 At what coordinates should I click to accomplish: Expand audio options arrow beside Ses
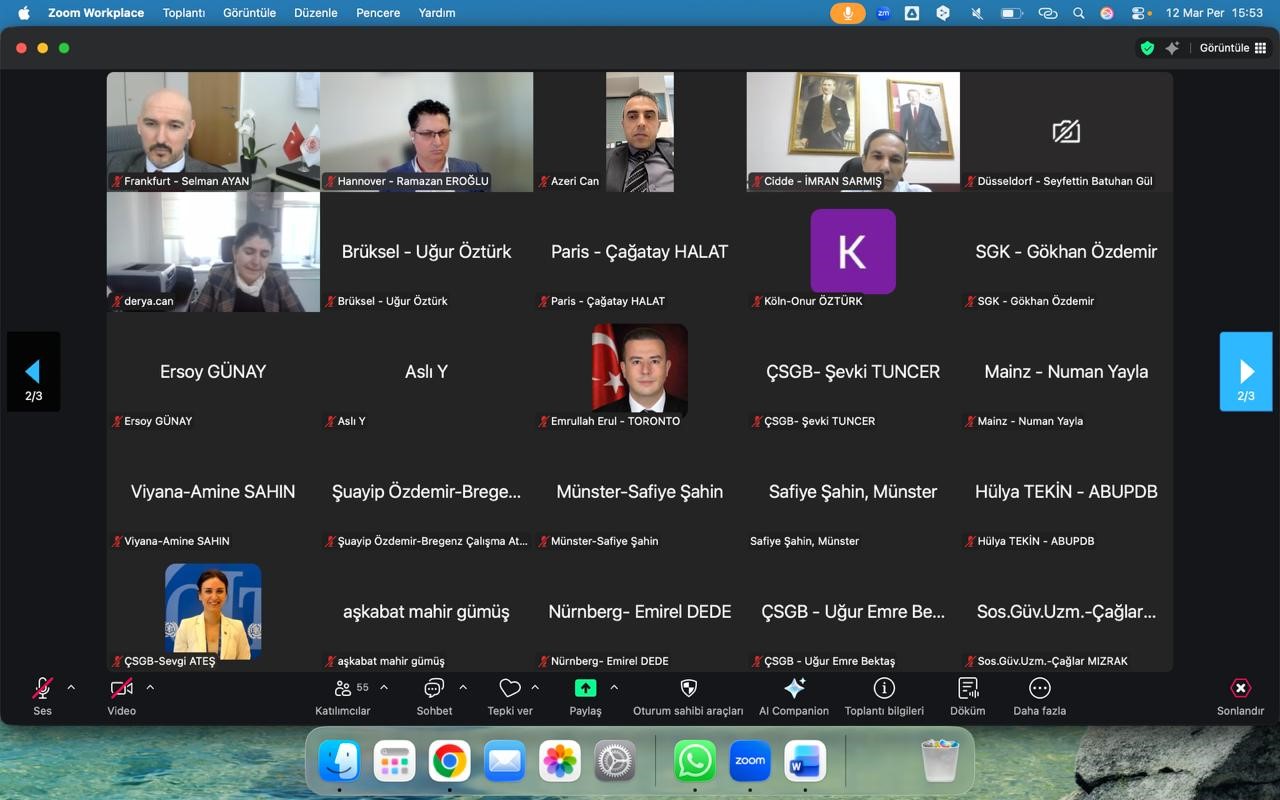[71, 688]
